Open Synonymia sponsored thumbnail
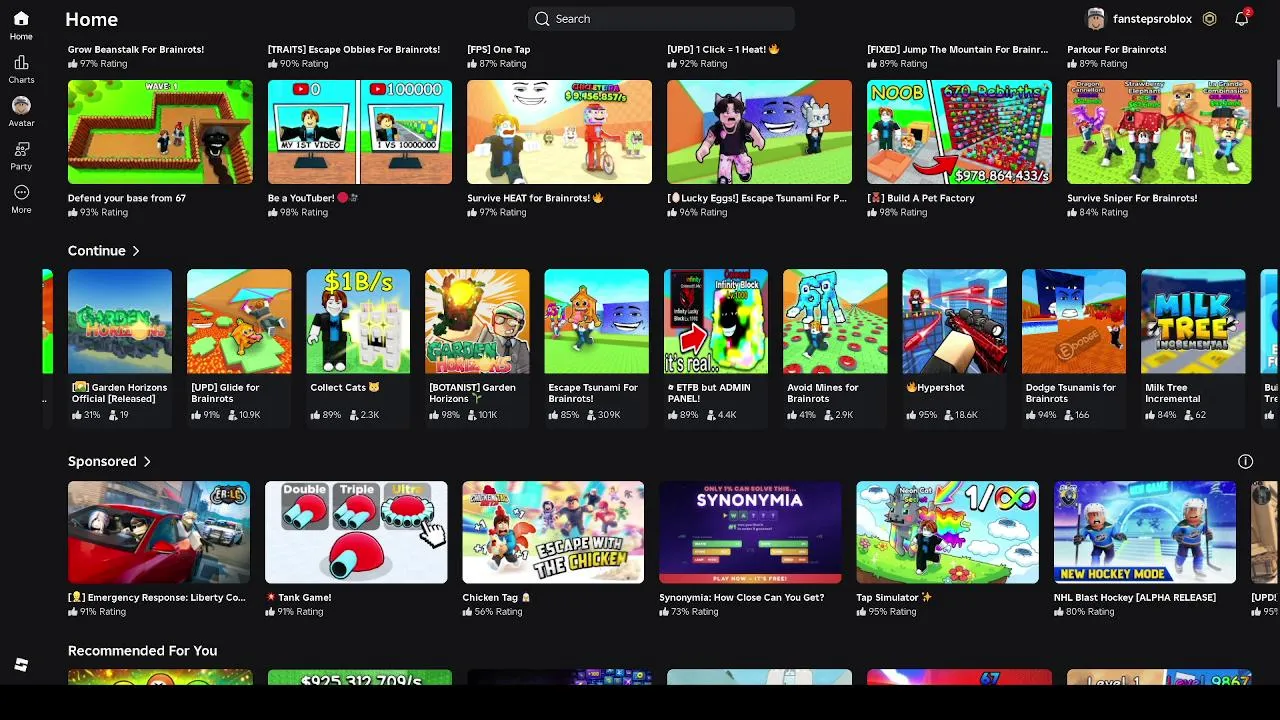The width and height of the screenshot is (1280, 720). (750, 532)
